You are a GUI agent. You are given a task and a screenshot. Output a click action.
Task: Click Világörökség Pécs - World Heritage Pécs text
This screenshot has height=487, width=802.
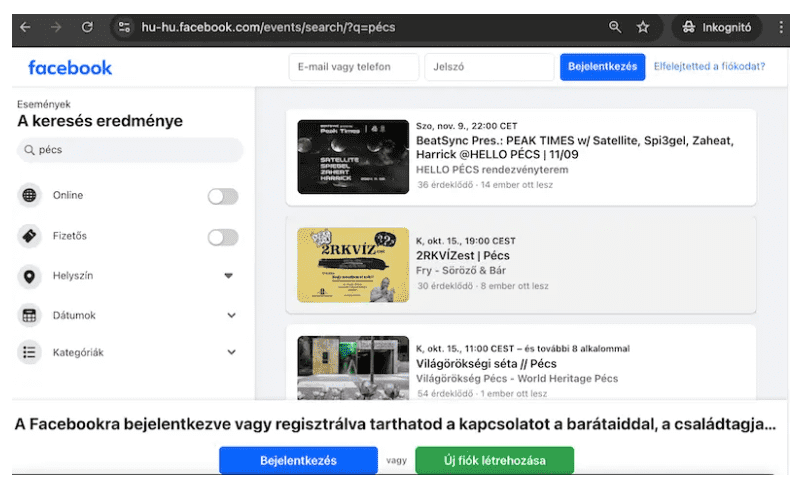[517, 379]
